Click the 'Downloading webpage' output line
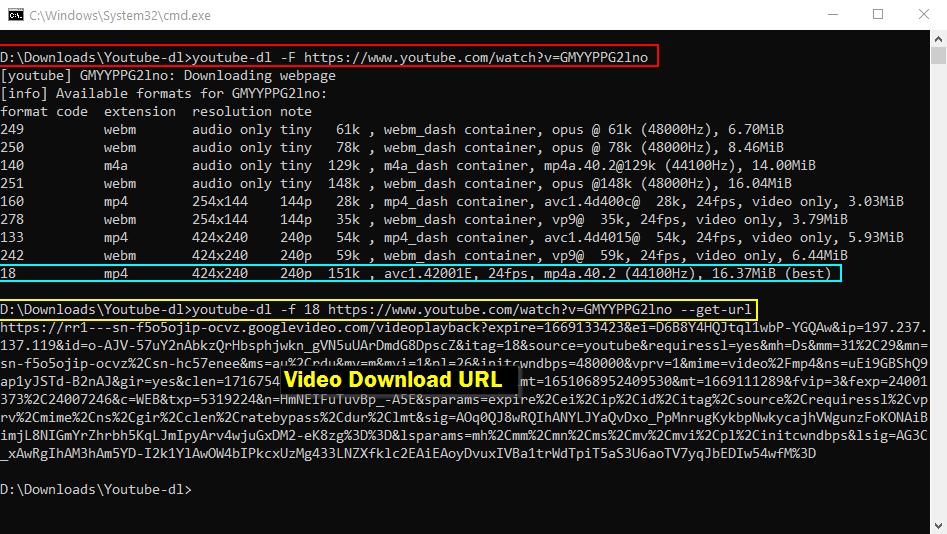Image resolution: width=947 pixels, height=534 pixels. click(x=168, y=76)
